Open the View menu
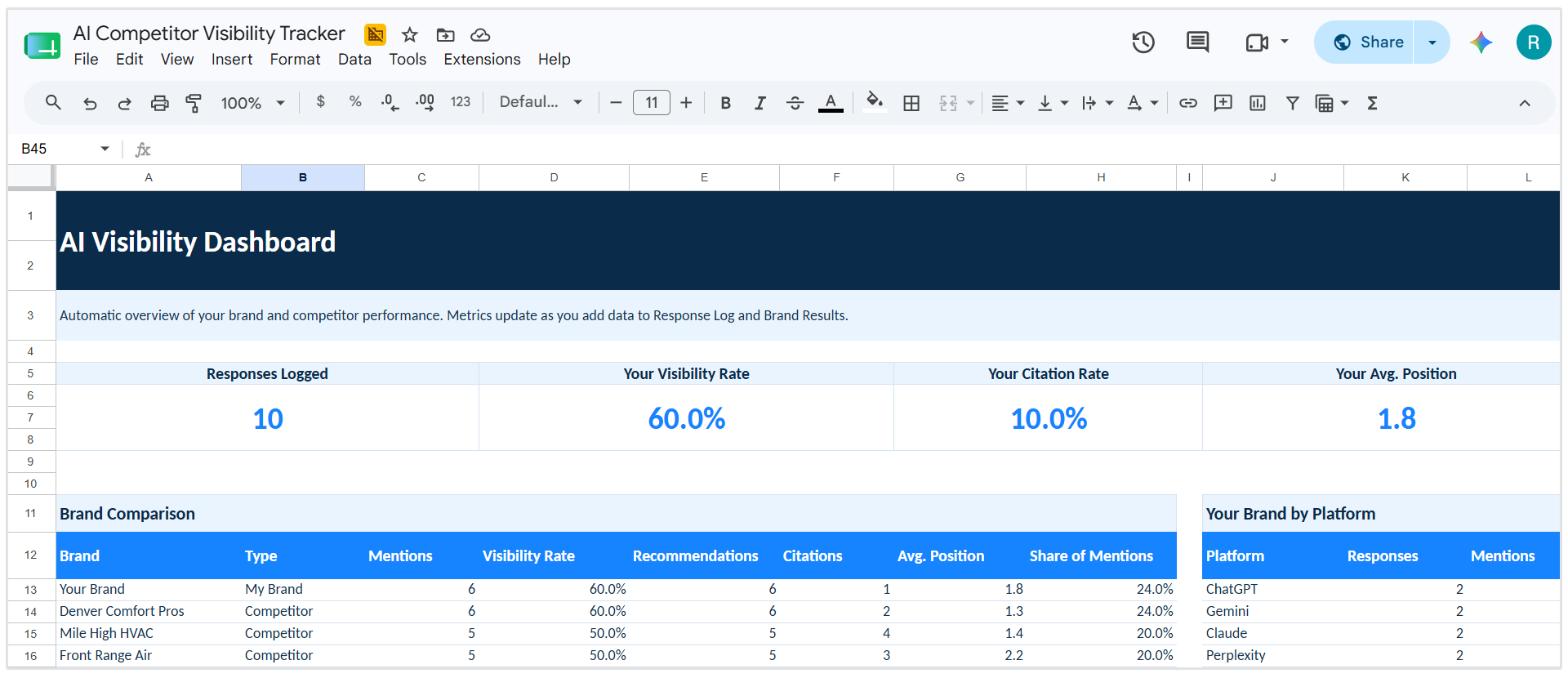Image resolution: width=1568 pixels, height=678 pixels. click(176, 60)
